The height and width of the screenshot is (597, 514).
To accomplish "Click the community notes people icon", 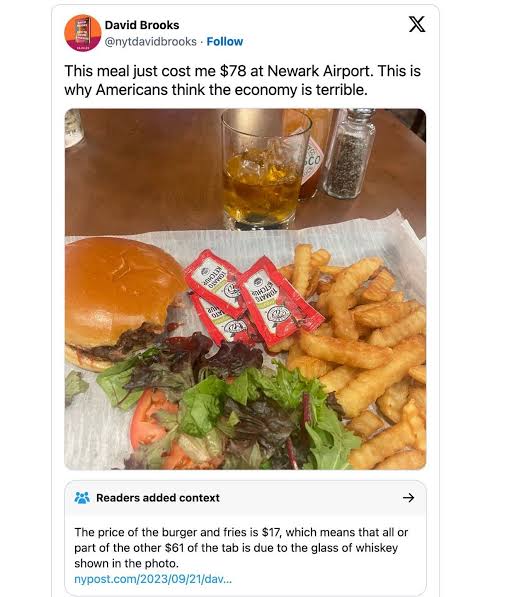I will 82,498.
